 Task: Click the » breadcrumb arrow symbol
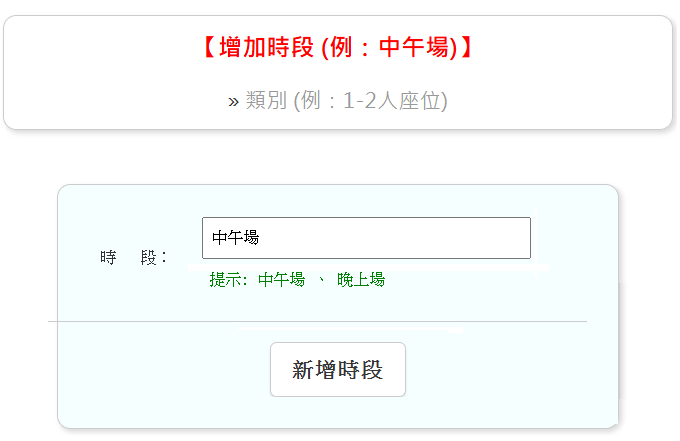pos(233,101)
